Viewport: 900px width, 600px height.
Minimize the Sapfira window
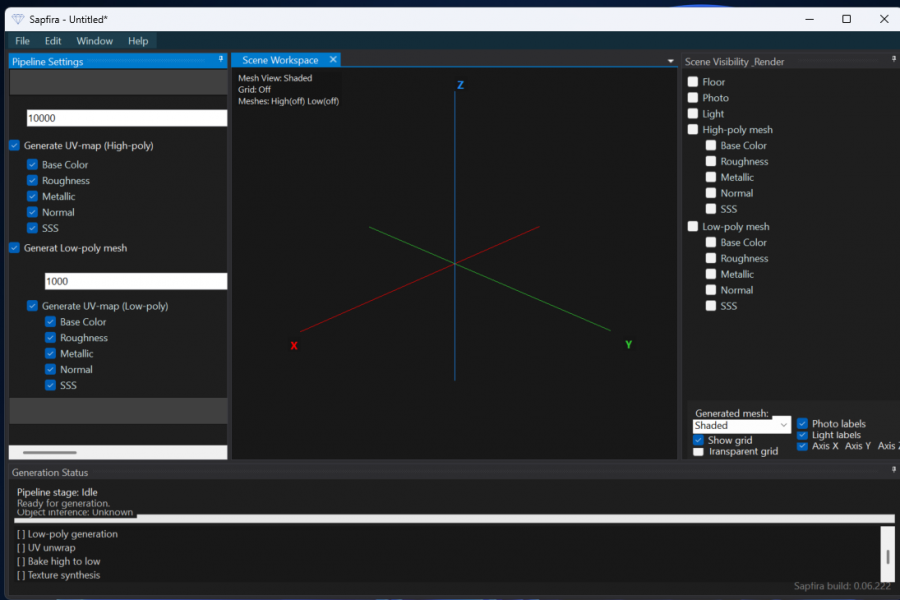coord(809,19)
